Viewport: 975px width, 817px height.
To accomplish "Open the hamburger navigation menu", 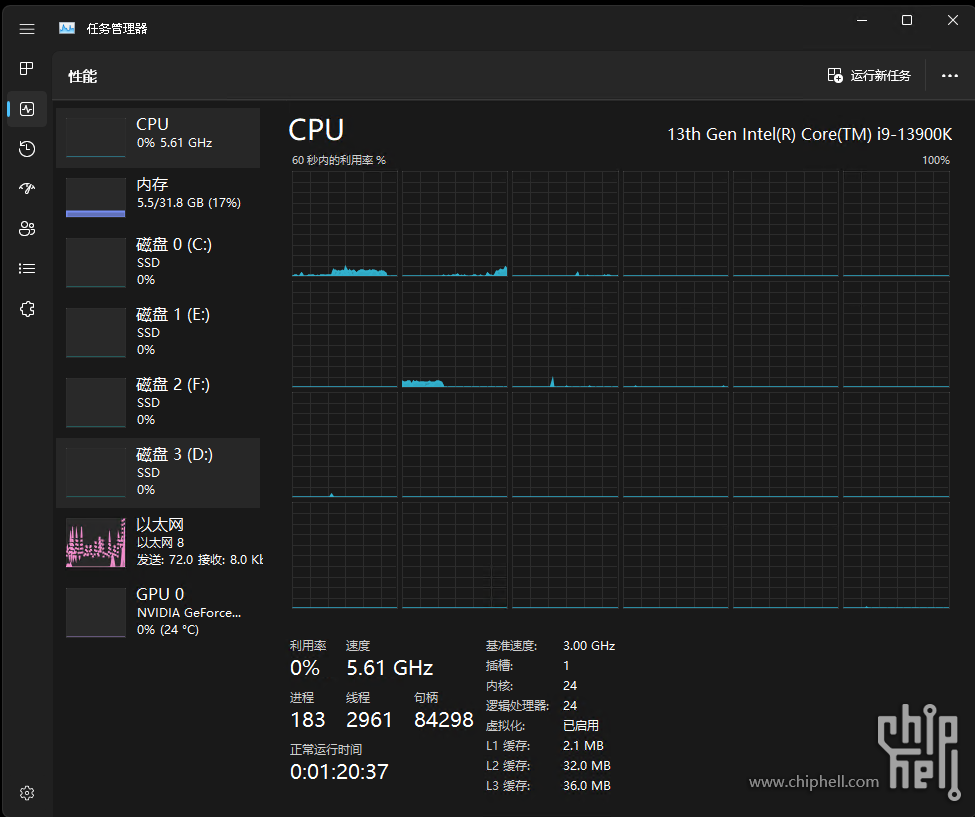I will coord(27,29).
